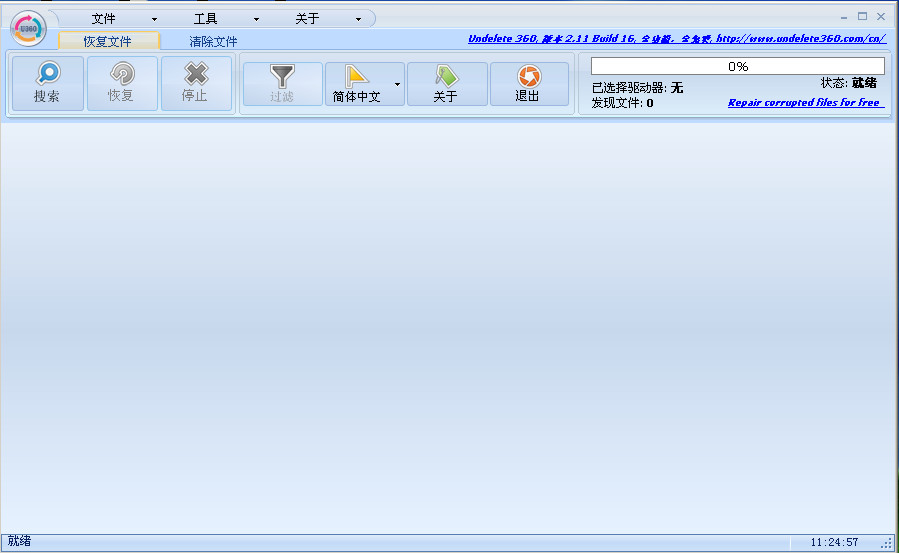This screenshot has width=899, height=553.
Task: Click the 就绪 text in status bar
Action: (x=19, y=541)
